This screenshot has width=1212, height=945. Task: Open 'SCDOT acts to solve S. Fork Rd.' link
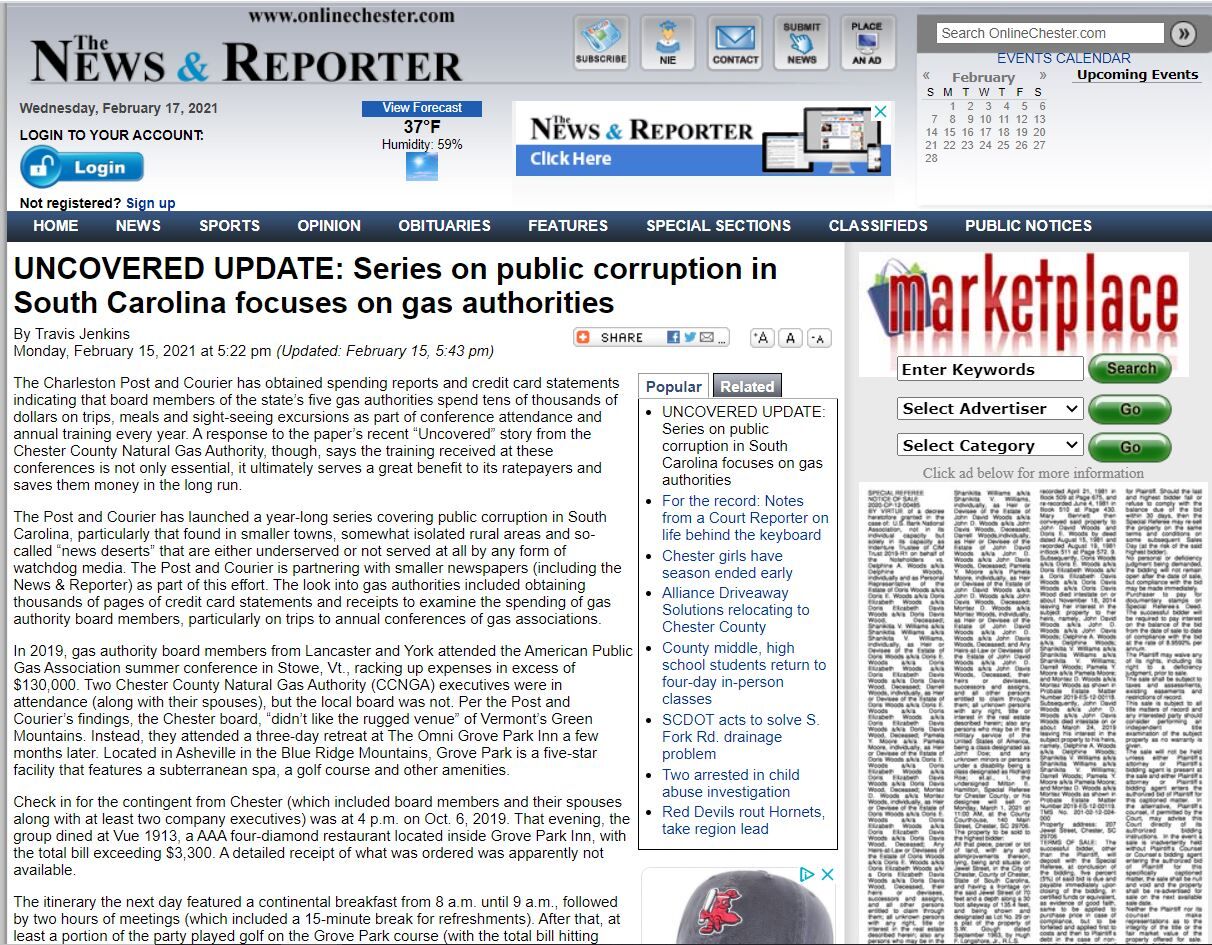click(740, 737)
